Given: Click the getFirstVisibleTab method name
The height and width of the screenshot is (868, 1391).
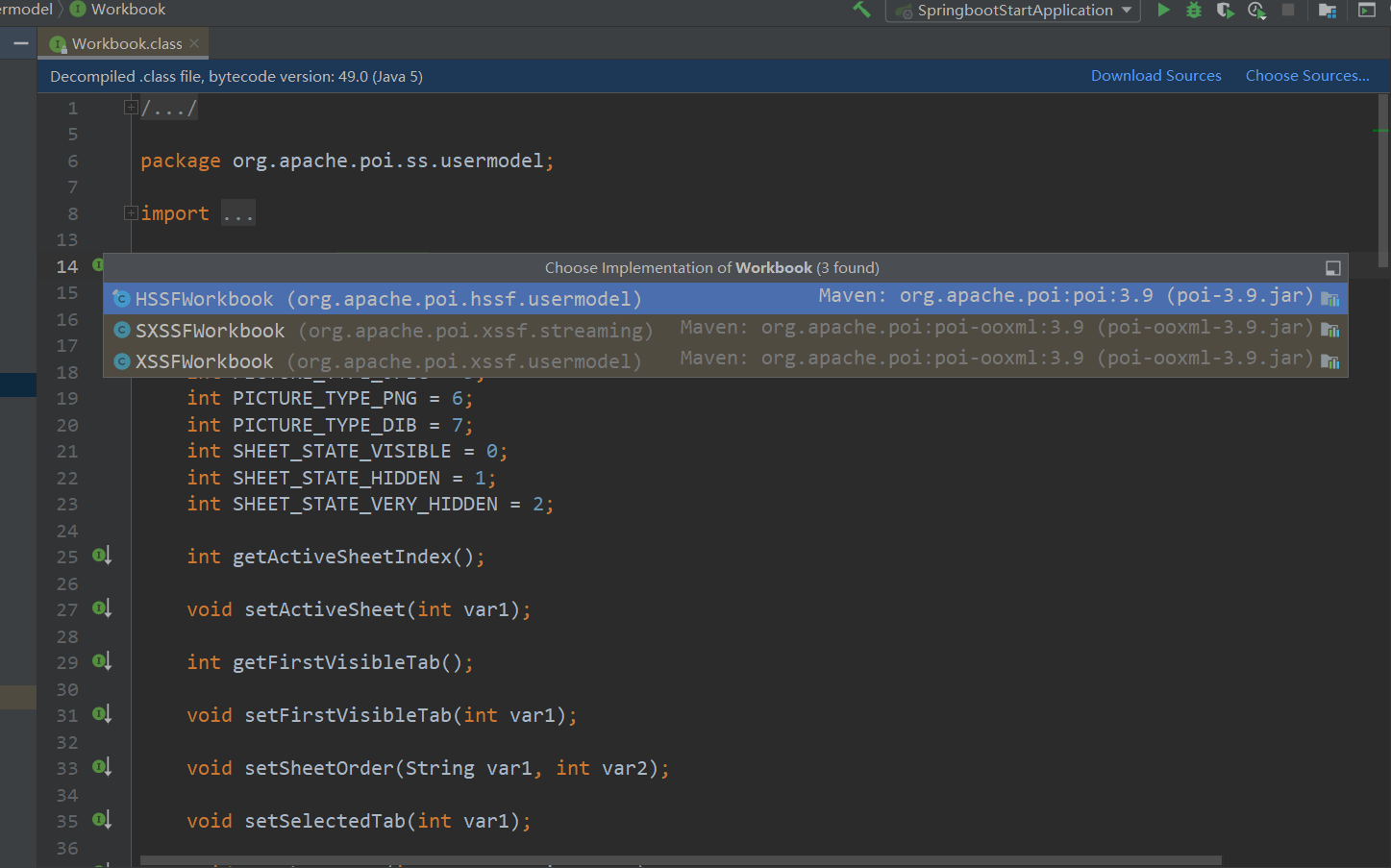Looking at the screenshot, I should (336, 662).
